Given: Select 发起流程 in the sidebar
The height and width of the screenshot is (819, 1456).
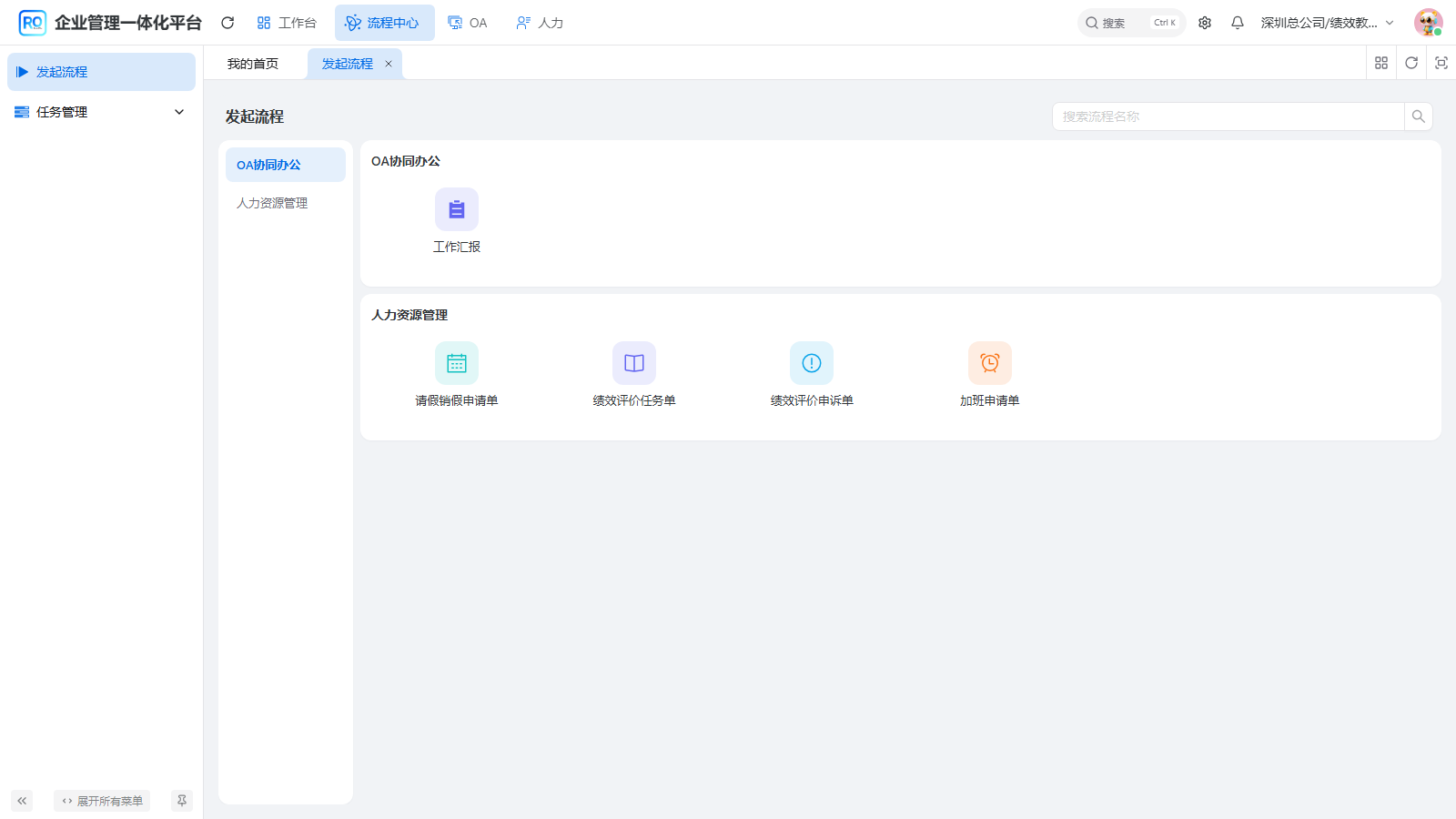Looking at the screenshot, I should (x=101, y=72).
